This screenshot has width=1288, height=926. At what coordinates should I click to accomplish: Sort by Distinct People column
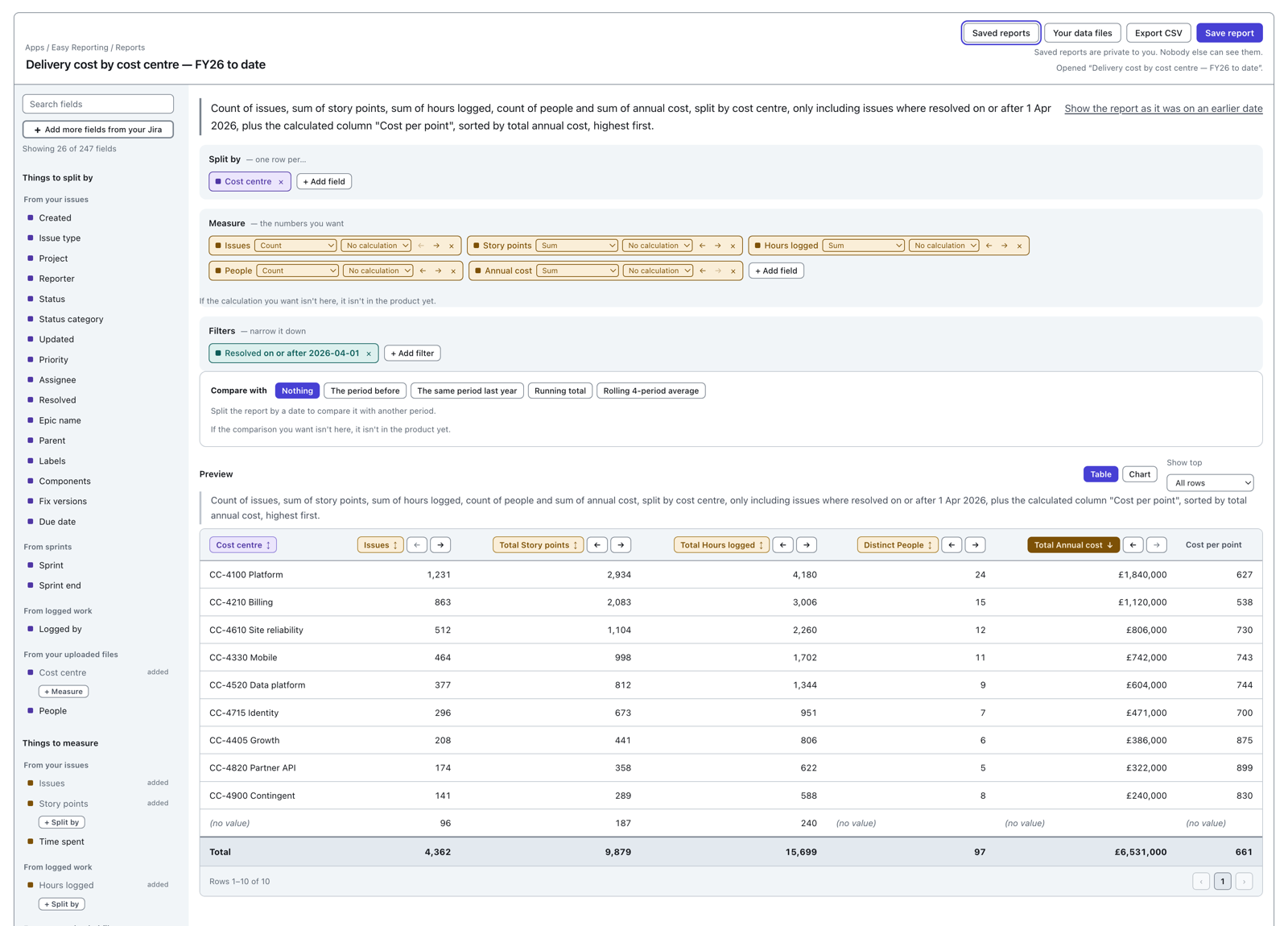click(898, 545)
